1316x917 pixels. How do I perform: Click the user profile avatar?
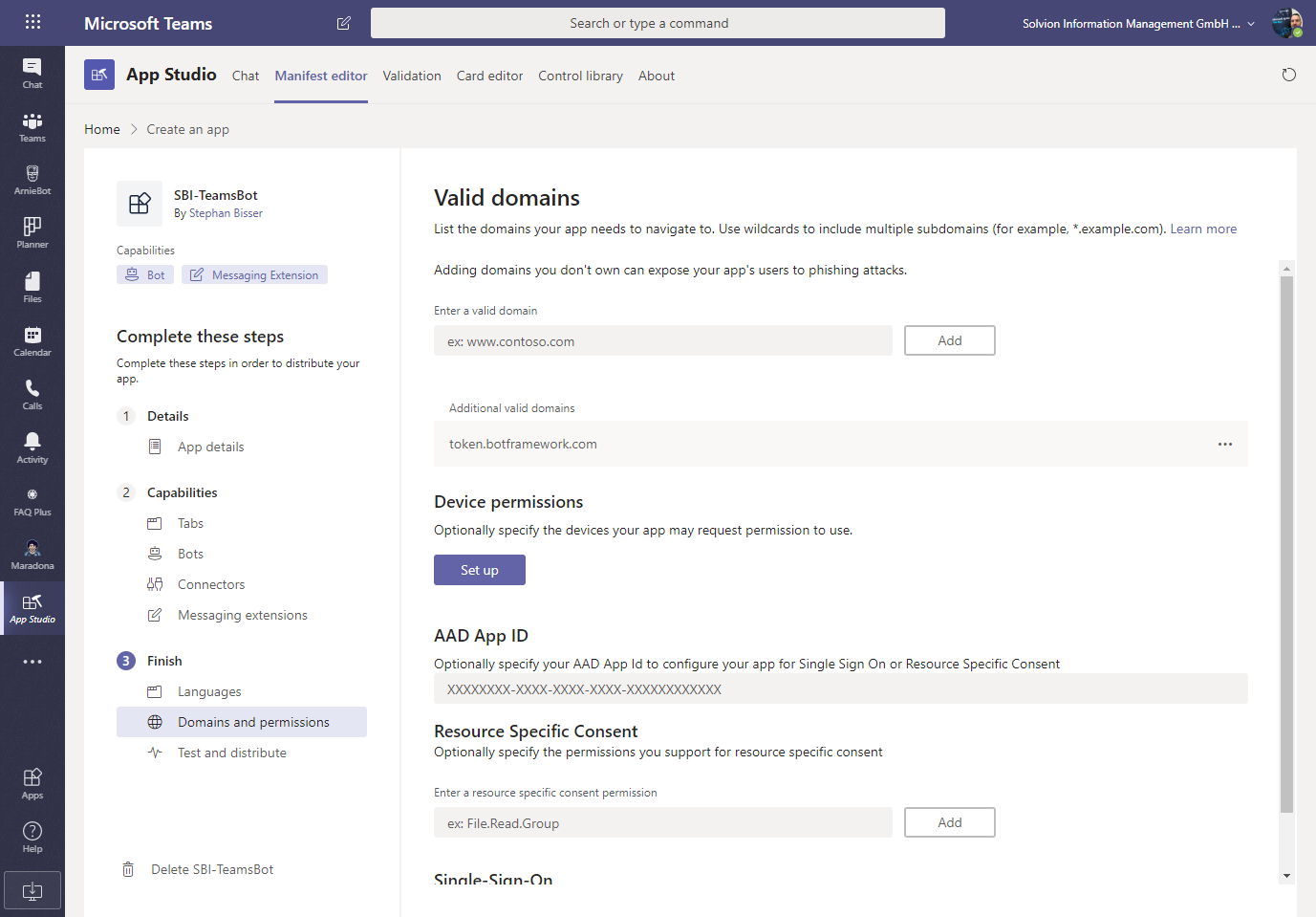(1287, 23)
